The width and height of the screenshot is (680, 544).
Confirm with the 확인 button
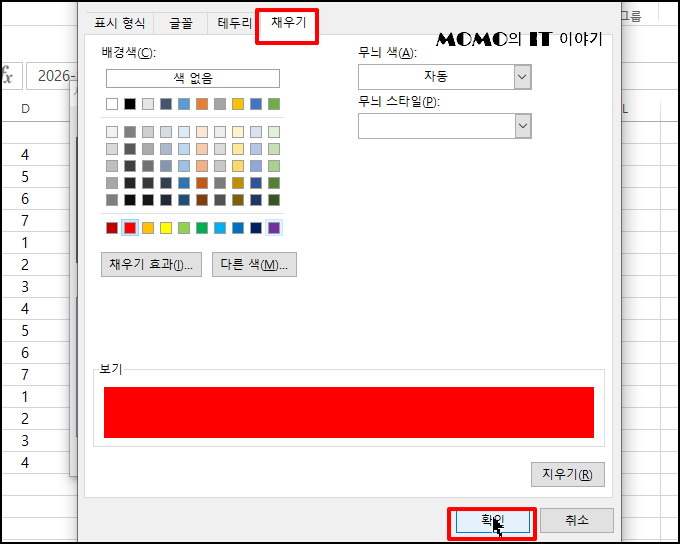click(493, 521)
